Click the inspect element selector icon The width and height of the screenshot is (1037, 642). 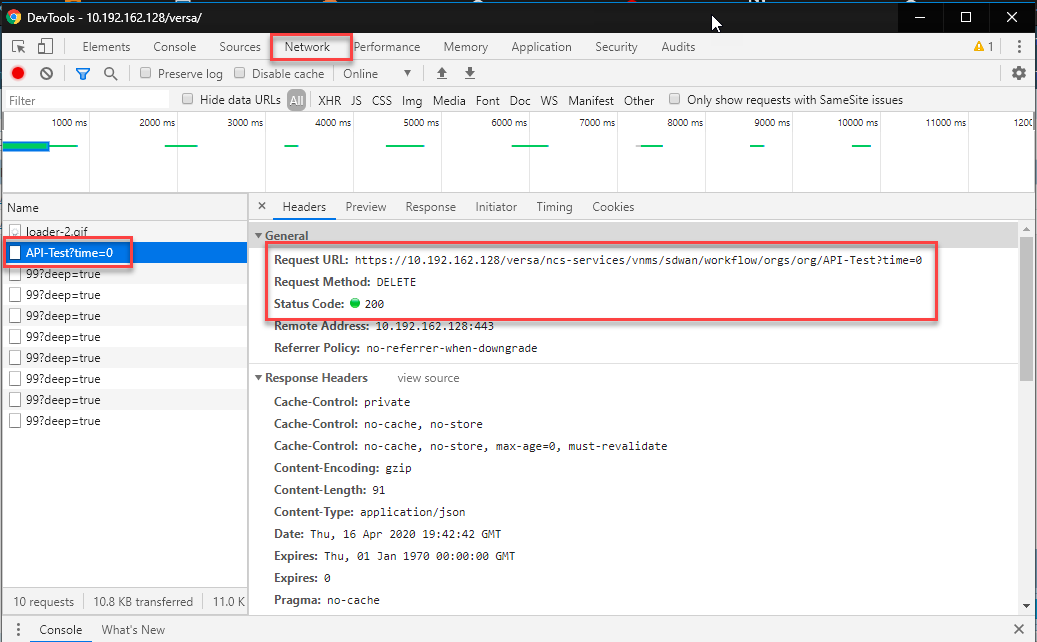[x=19, y=47]
